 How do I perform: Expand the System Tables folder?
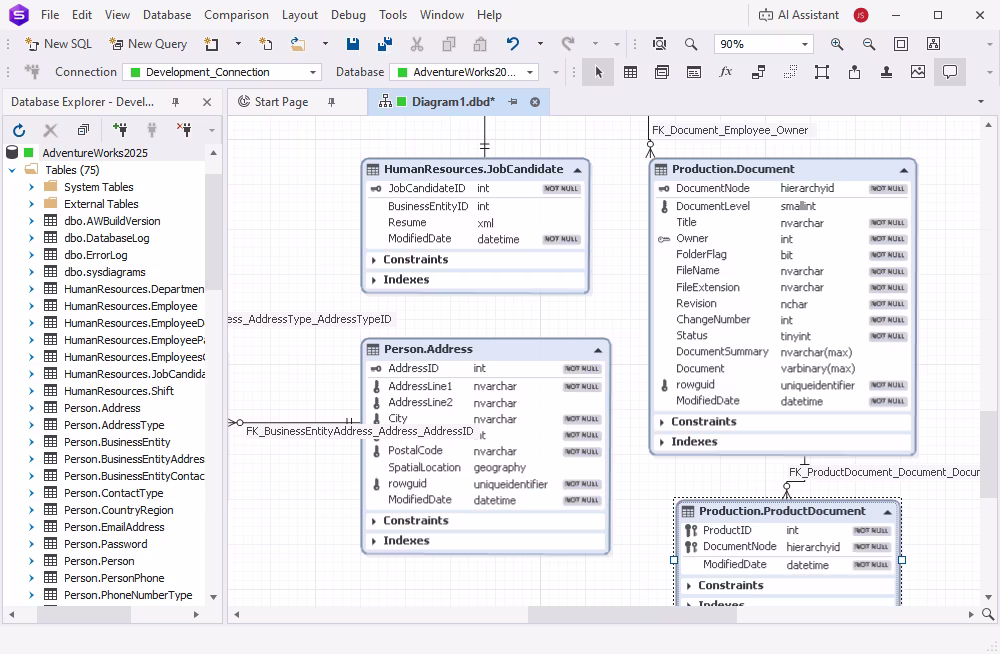[x=31, y=187]
